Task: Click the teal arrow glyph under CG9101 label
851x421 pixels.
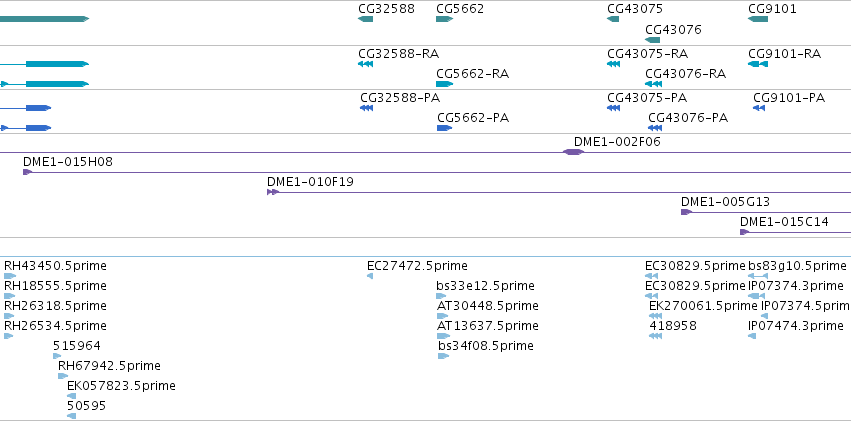Action: 758,19
